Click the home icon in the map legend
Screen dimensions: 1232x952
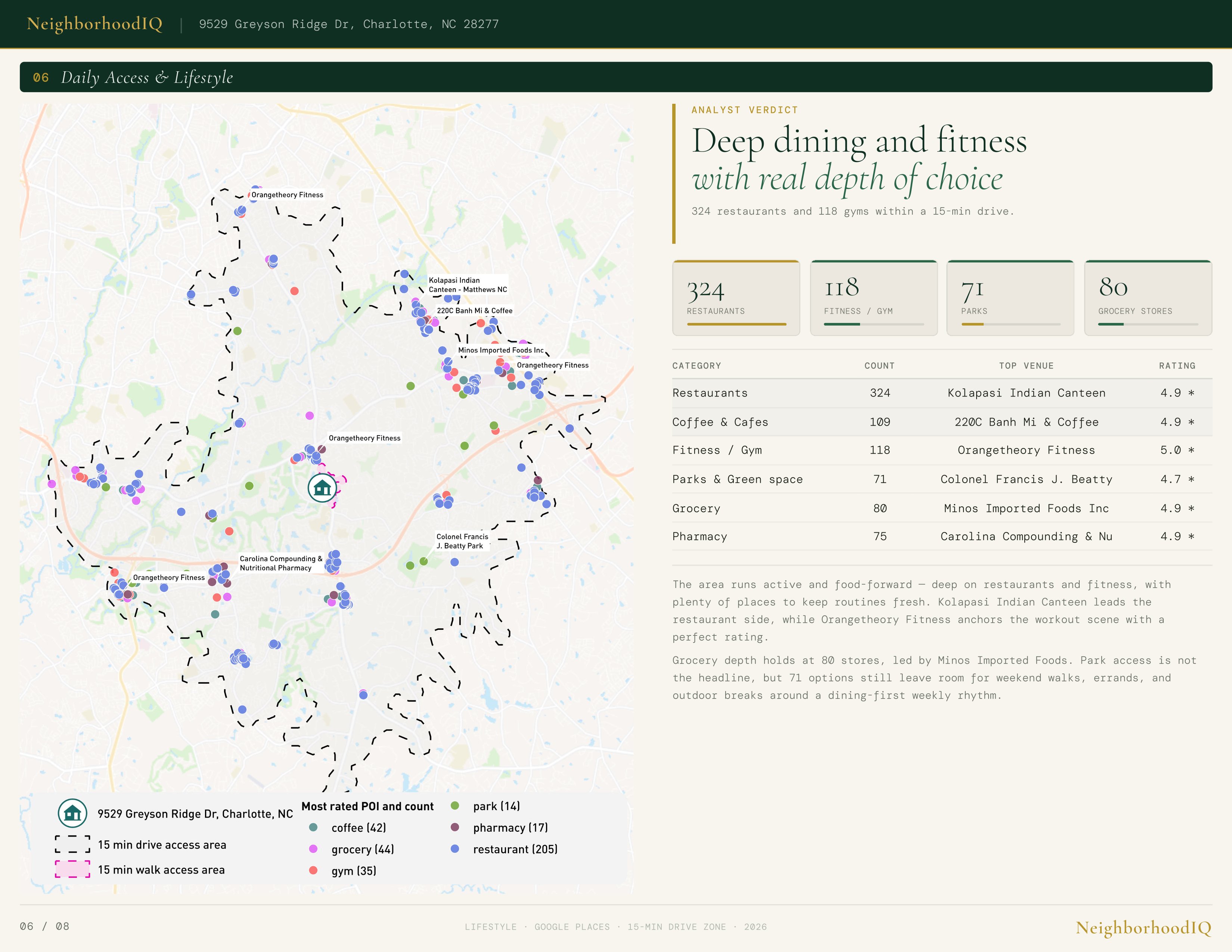point(73,813)
